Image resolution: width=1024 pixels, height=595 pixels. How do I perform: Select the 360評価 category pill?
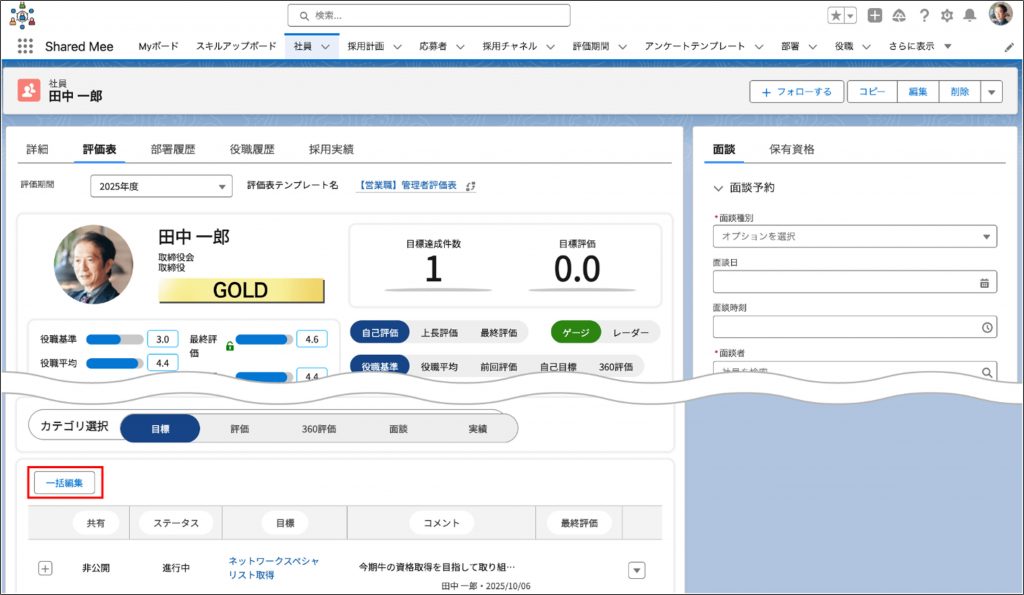coord(319,428)
